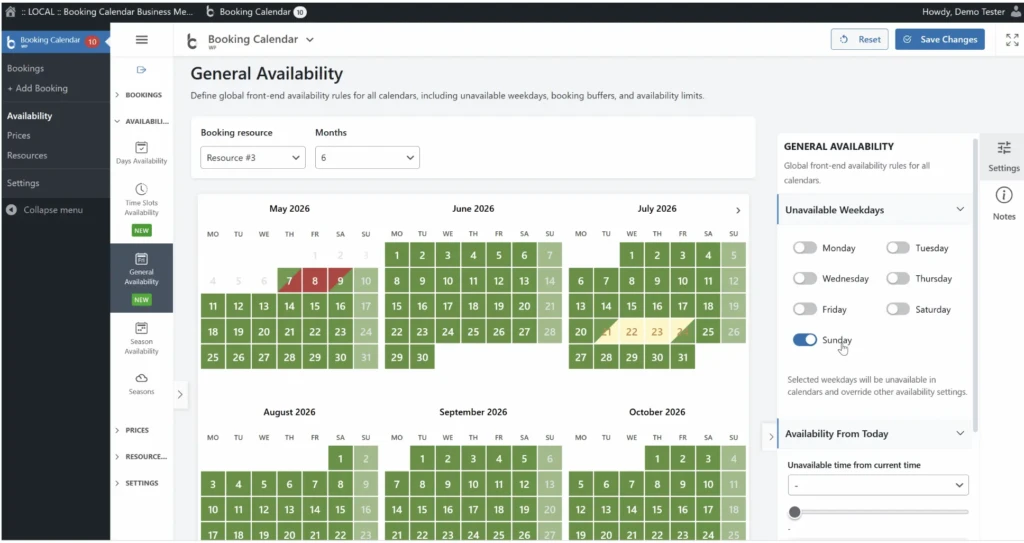Expand the RESOURCE... menu group
Screen dimensions: 1024x543
141,456
